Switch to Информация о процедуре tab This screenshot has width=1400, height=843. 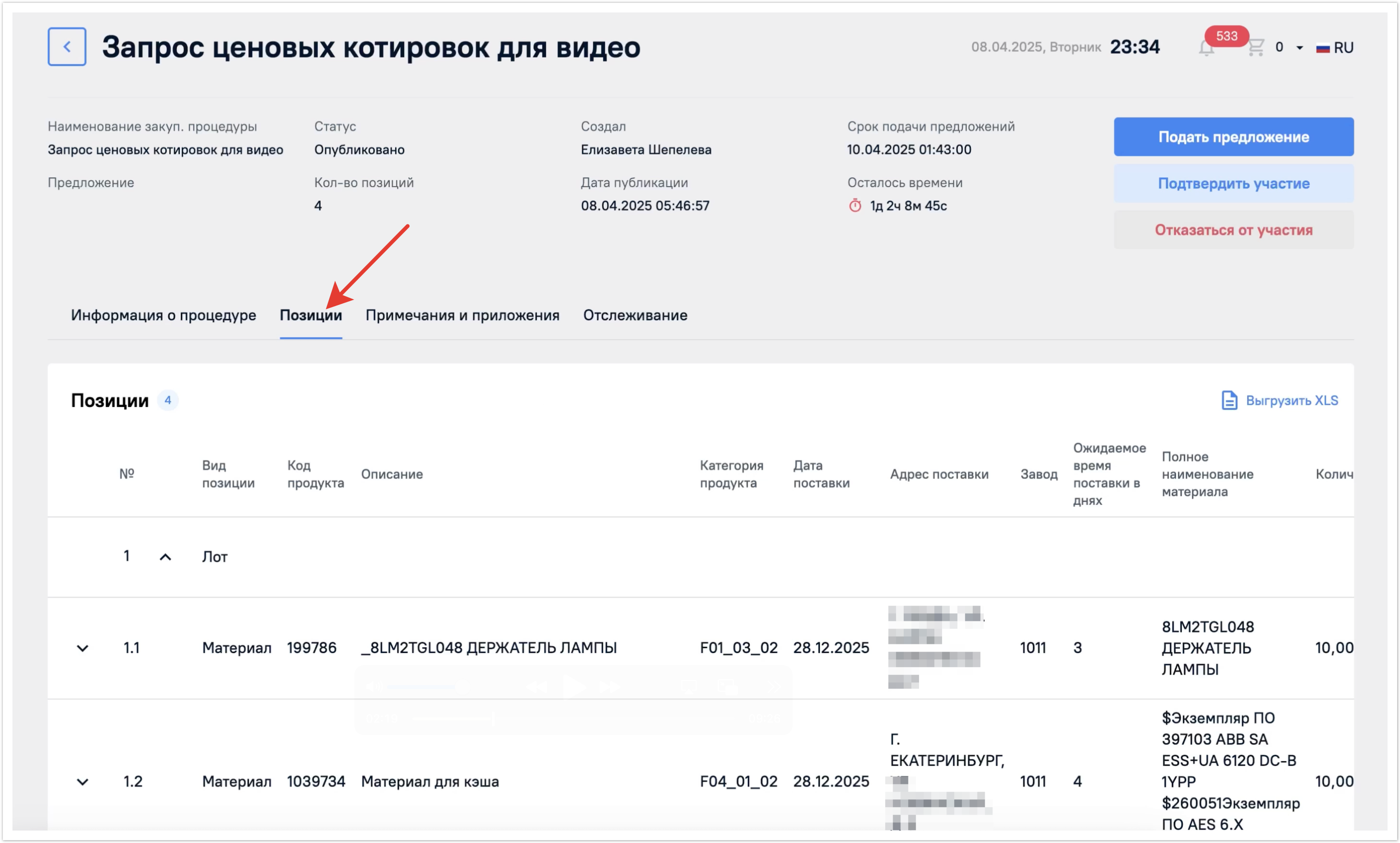163,315
